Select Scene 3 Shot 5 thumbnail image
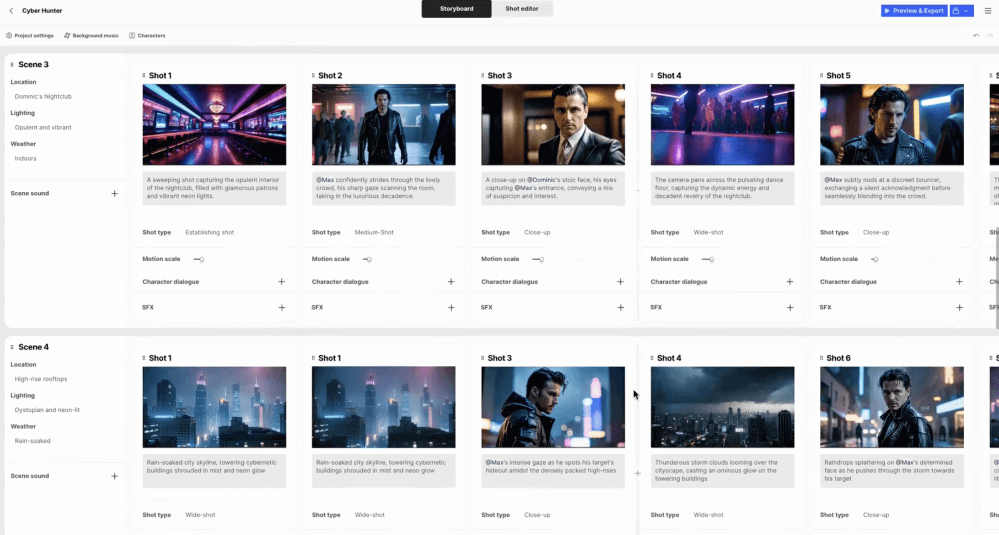Screen dimensions: 999x535 (x=891, y=125)
